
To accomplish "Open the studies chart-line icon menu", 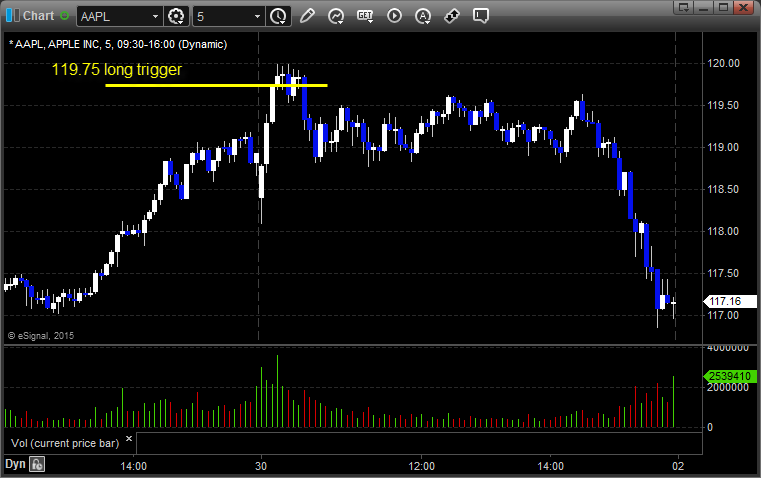I will (336, 16).
